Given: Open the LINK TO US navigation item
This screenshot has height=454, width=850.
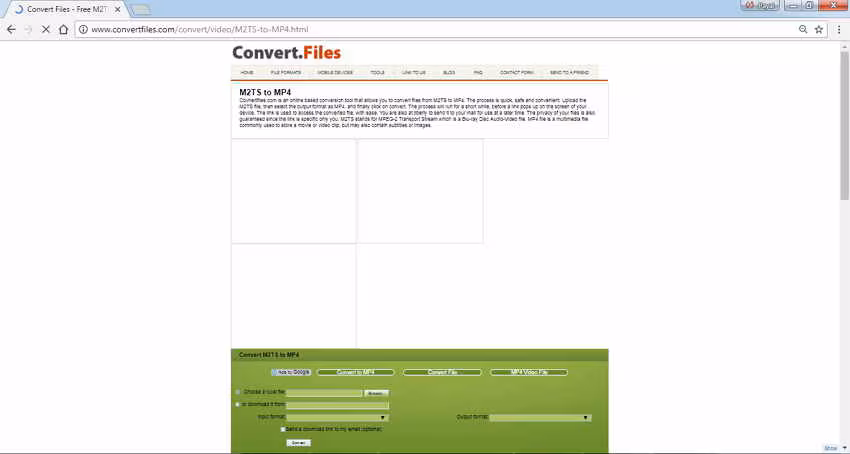Looking at the screenshot, I should 414,72.
